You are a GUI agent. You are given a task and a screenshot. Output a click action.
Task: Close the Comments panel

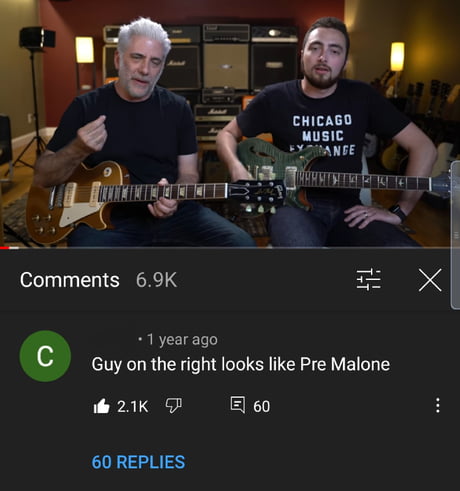pyautogui.click(x=430, y=280)
